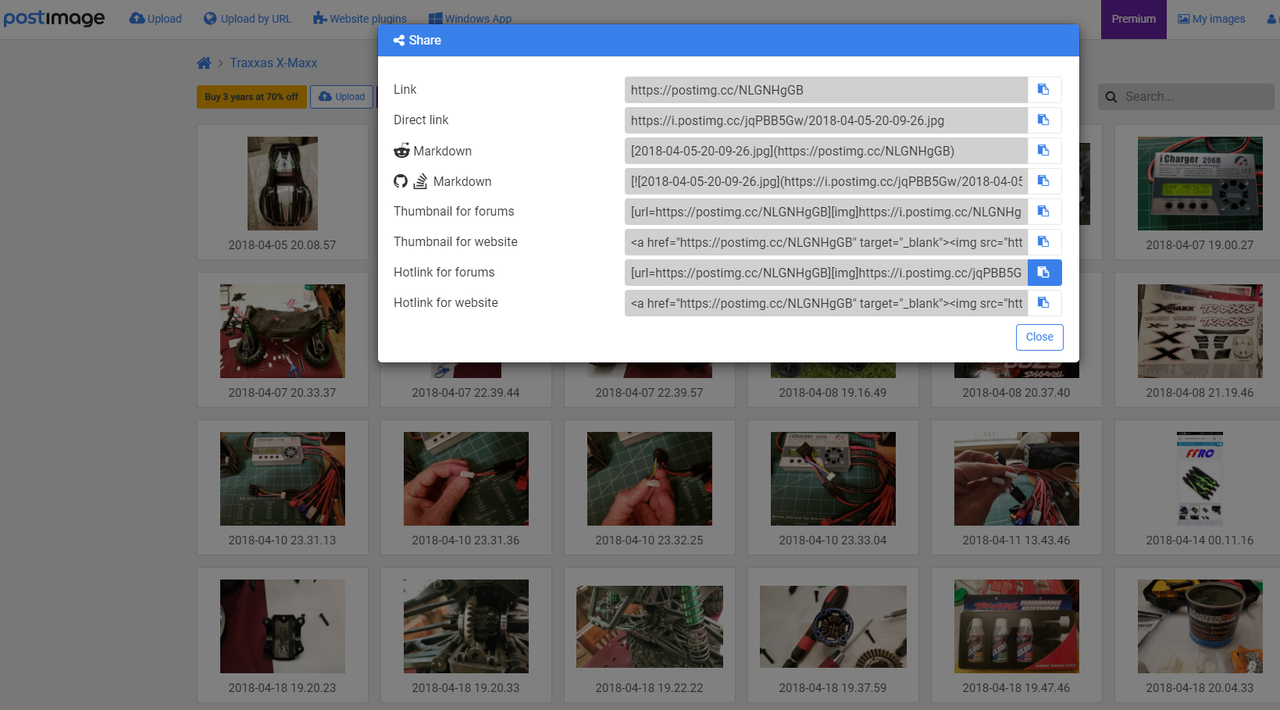Viewport: 1280px width, 710px height.
Task: Open thumbnail 2018-04-18 19.20.33
Action: (466, 626)
